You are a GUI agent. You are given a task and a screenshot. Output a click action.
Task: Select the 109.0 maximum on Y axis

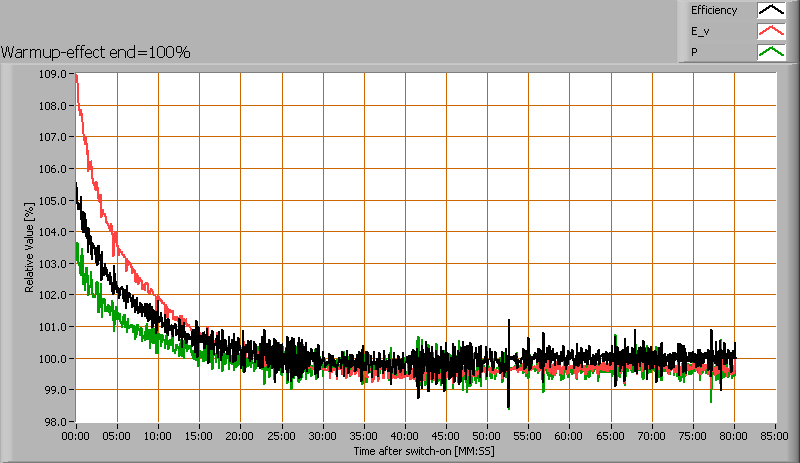(53, 74)
